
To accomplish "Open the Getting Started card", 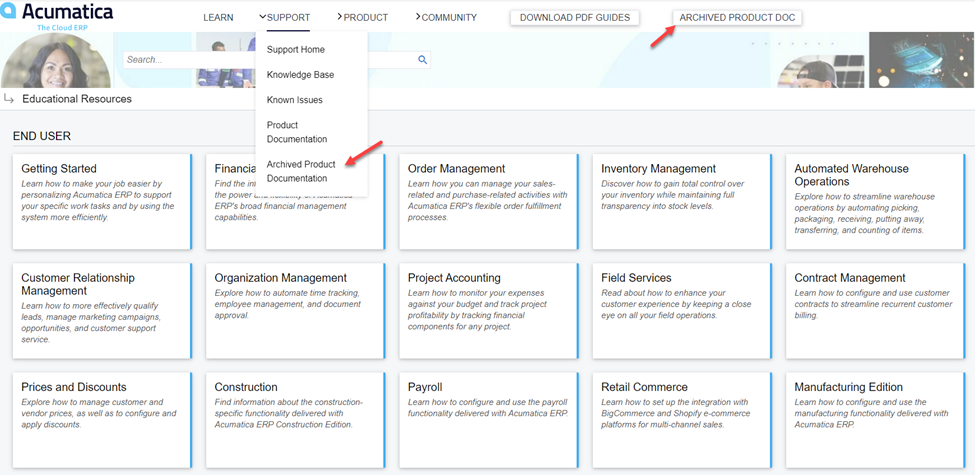I will (103, 202).
